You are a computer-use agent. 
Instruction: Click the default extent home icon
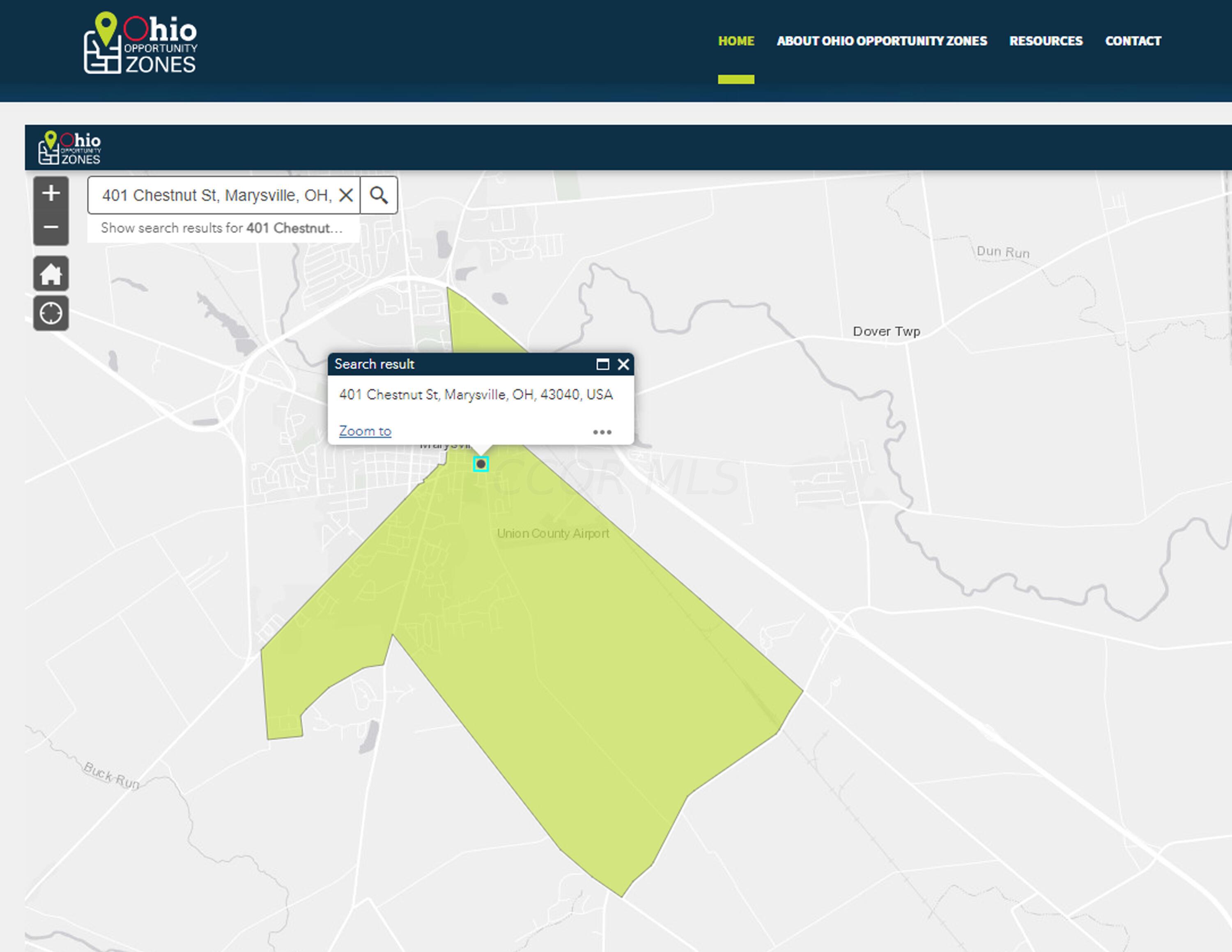click(51, 274)
